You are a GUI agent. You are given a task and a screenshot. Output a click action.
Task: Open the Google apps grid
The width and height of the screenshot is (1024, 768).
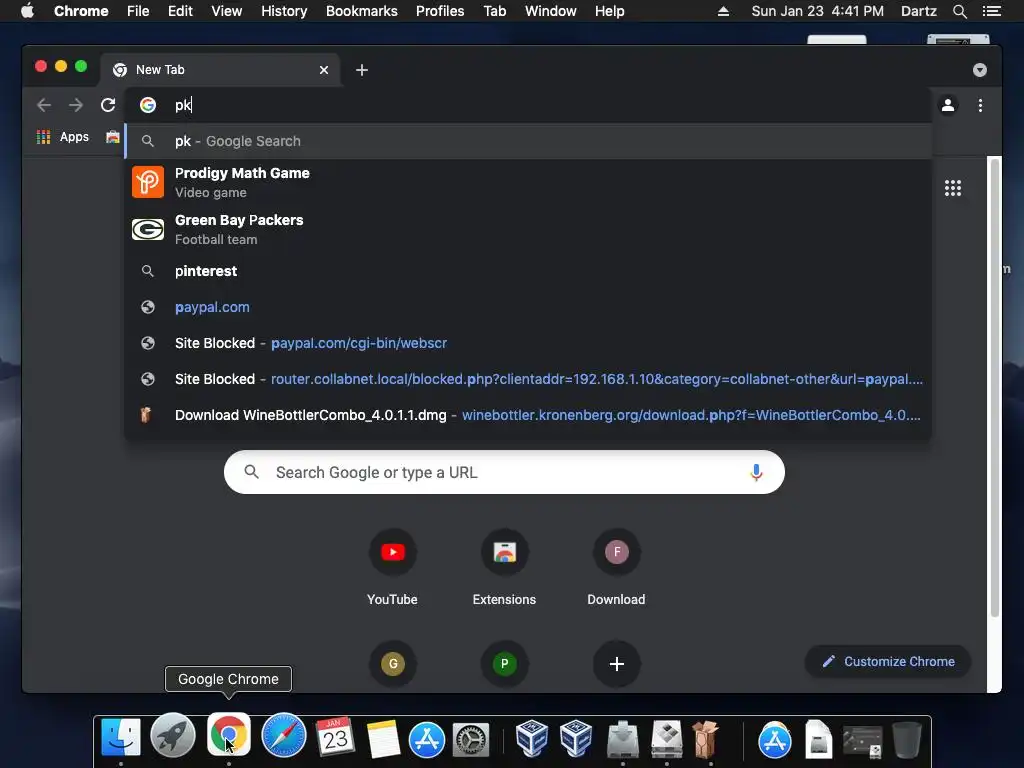953,188
